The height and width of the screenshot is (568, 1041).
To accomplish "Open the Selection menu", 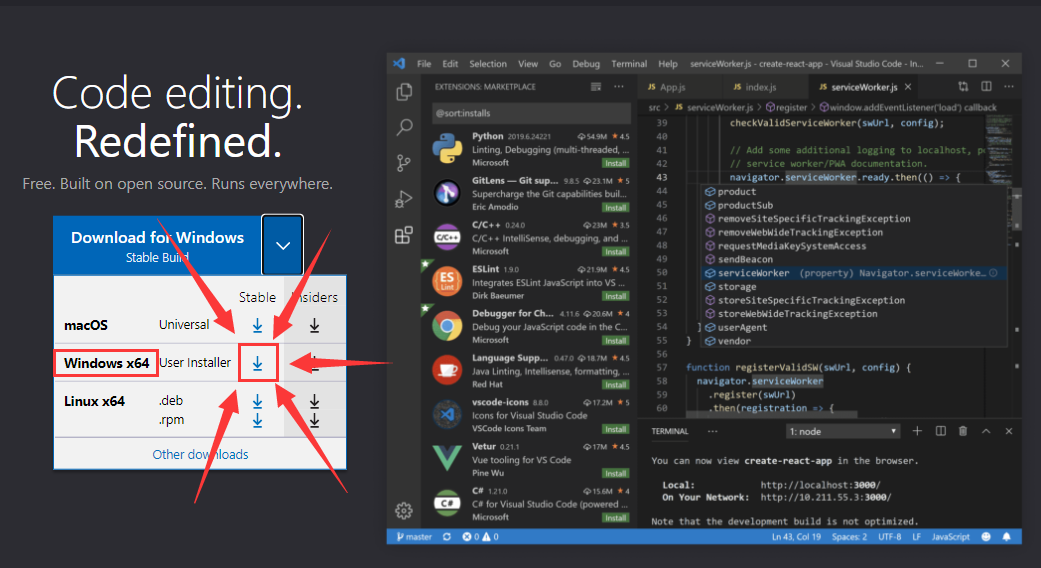I will click(488, 64).
